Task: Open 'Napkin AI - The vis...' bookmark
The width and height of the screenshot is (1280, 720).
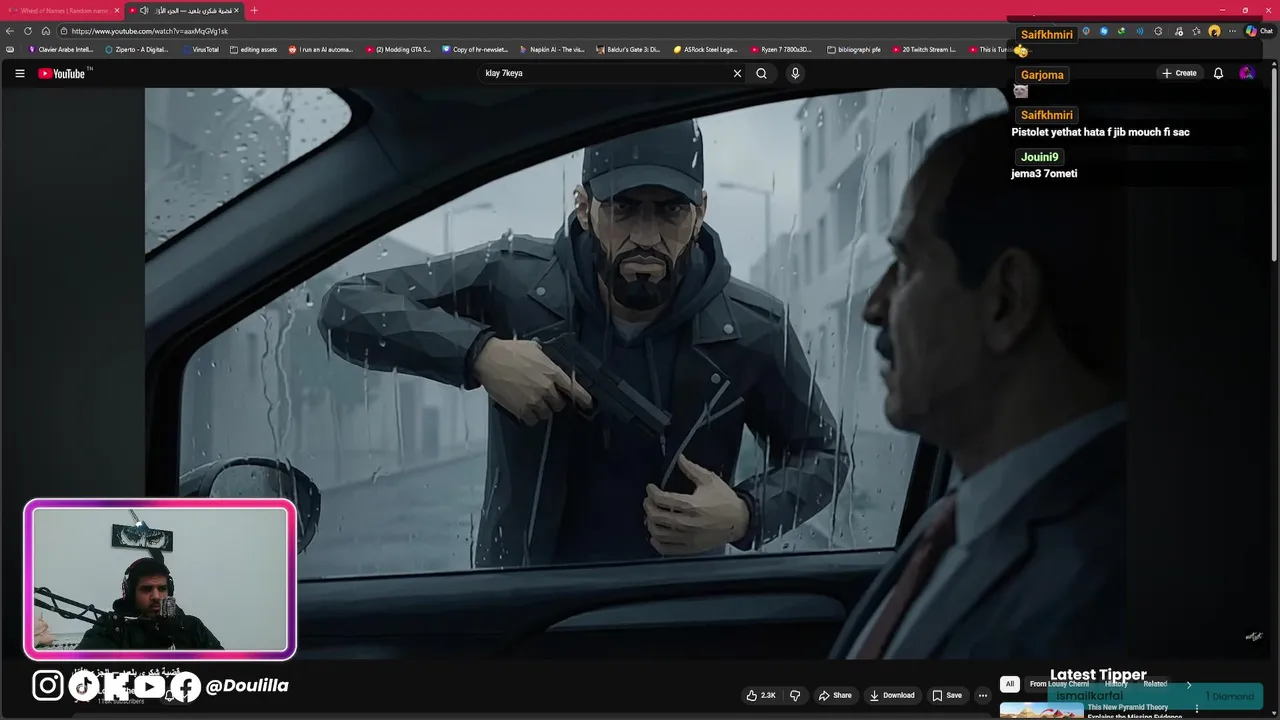Action: (x=552, y=49)
